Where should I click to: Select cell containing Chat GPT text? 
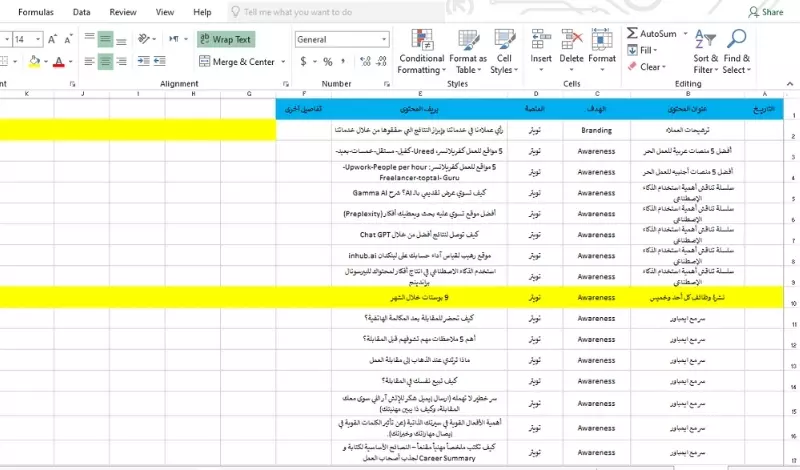(419, 235)
